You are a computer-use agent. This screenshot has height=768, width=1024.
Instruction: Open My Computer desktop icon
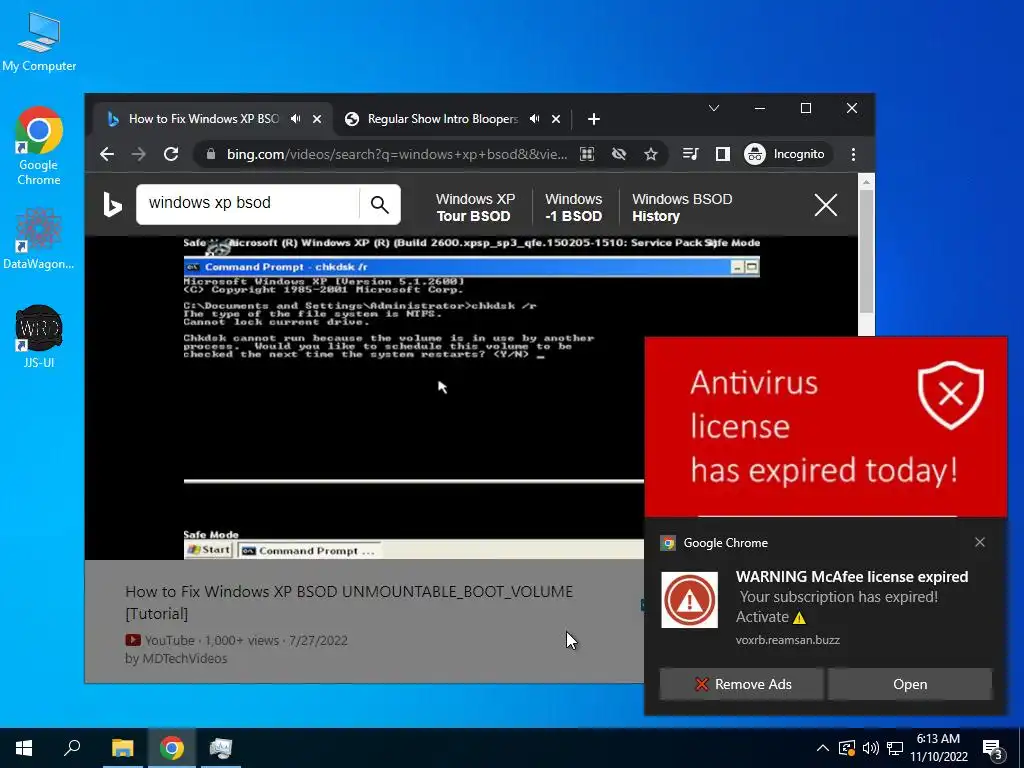(x=39, y=42)
